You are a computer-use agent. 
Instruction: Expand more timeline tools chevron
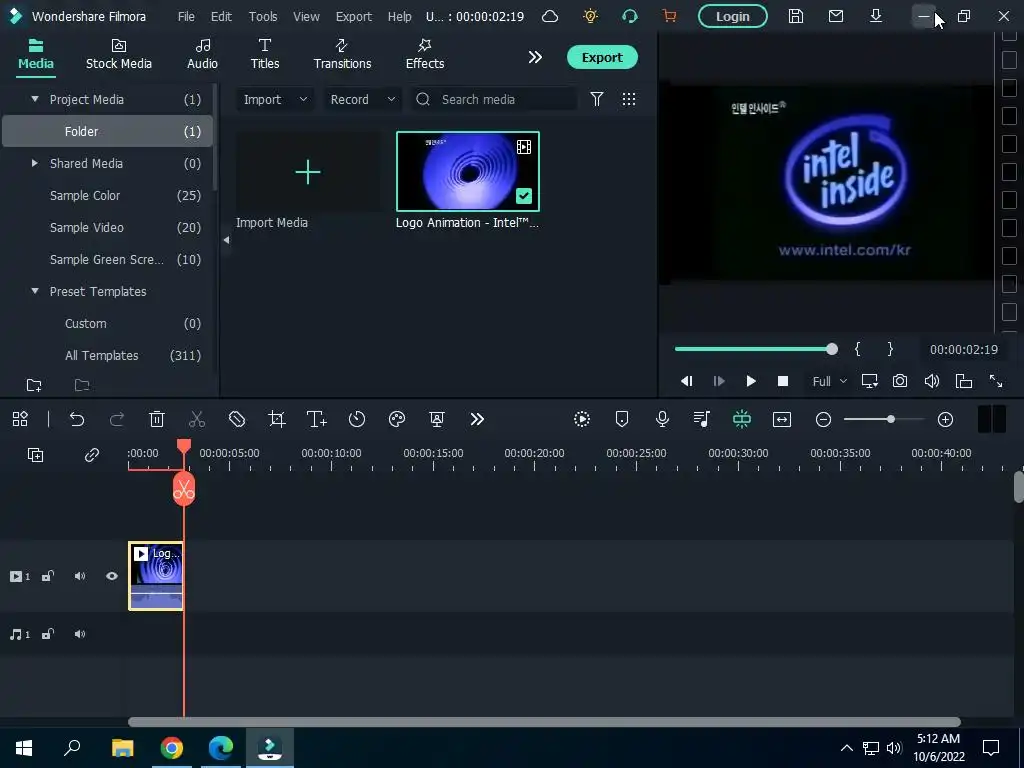click(x=477, y=419)
